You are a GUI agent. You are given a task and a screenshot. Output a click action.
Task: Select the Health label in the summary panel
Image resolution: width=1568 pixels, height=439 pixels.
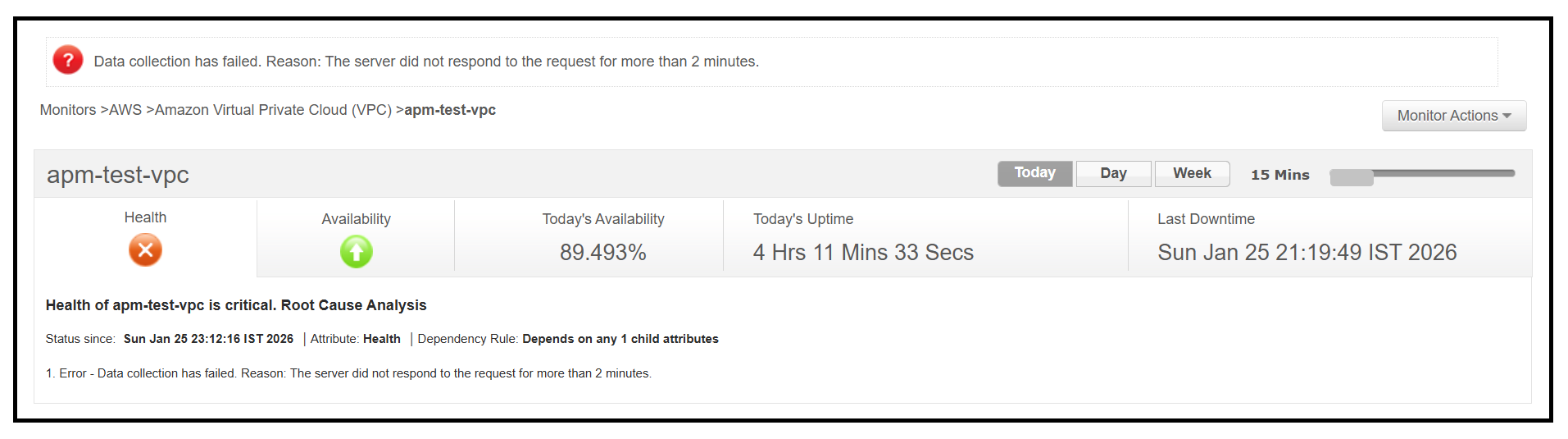[145, 217]
